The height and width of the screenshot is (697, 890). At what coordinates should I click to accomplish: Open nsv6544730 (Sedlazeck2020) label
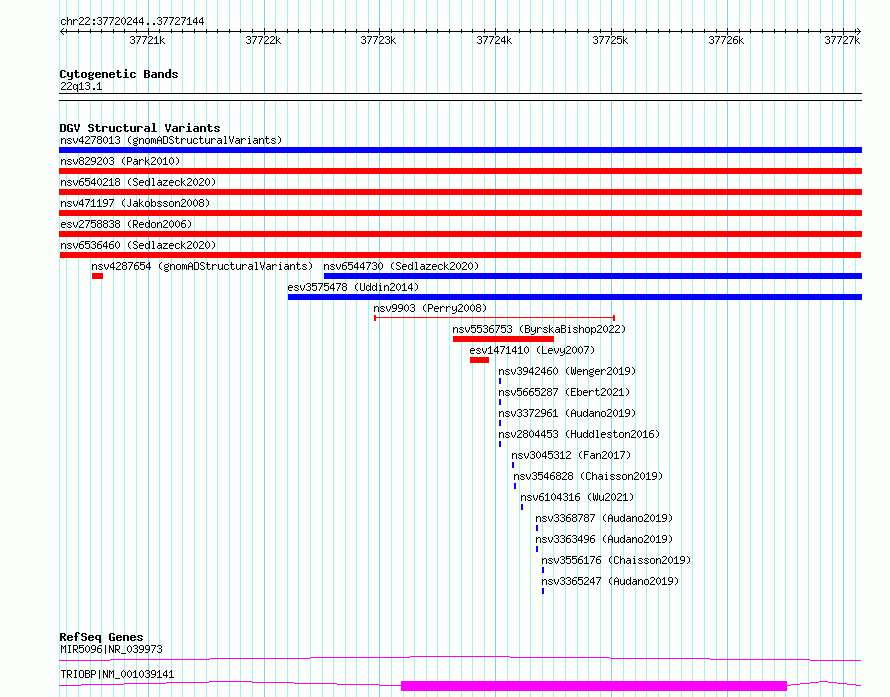tap(401, 266)
